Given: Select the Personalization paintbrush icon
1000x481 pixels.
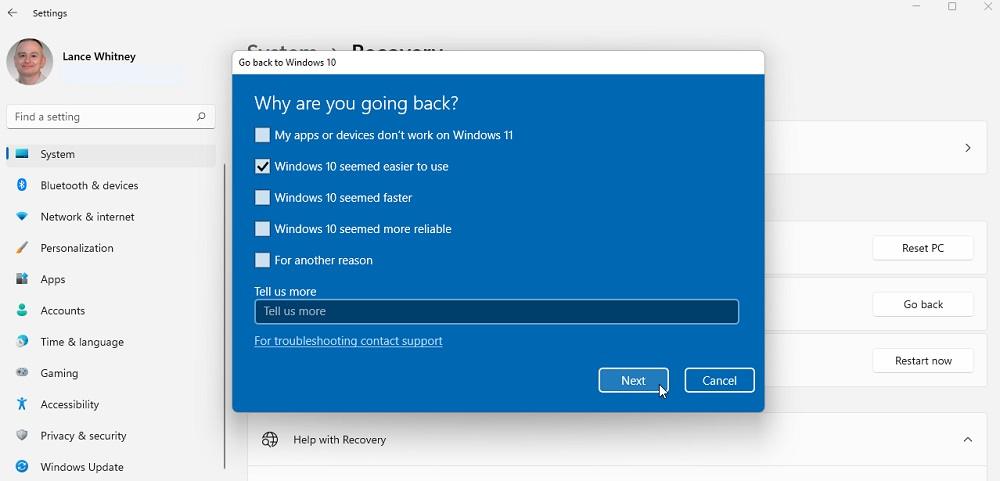Looking at the screenshot, I should click(x=21, y=248).
